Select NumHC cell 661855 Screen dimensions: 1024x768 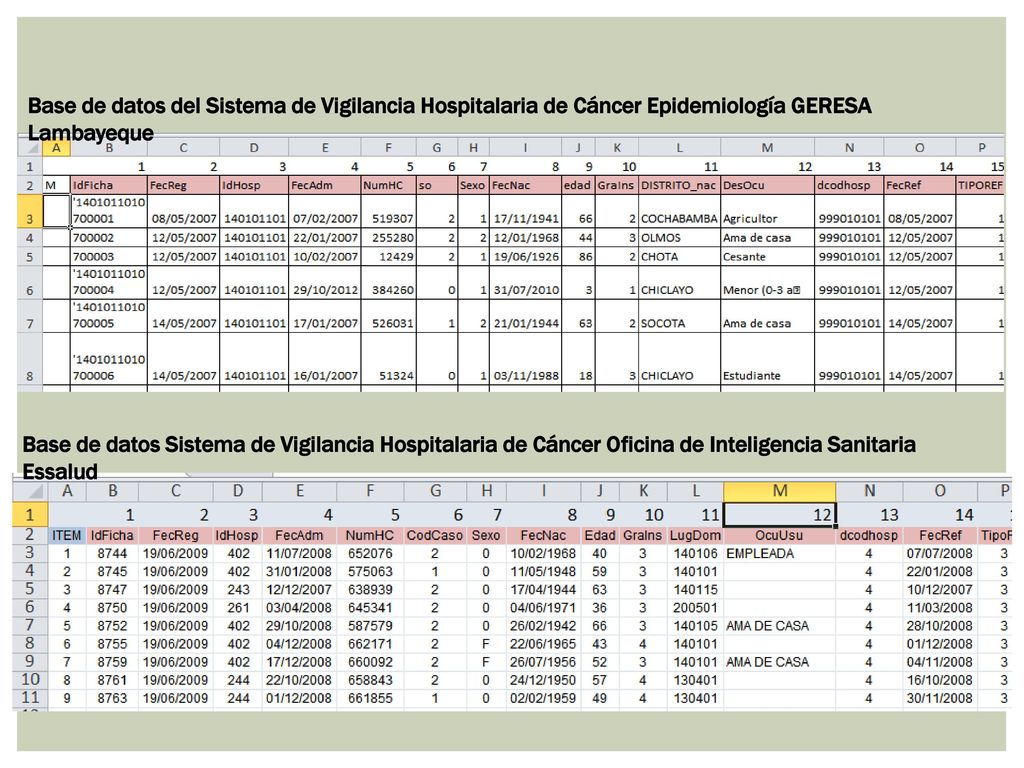click(x=370, y=698)
